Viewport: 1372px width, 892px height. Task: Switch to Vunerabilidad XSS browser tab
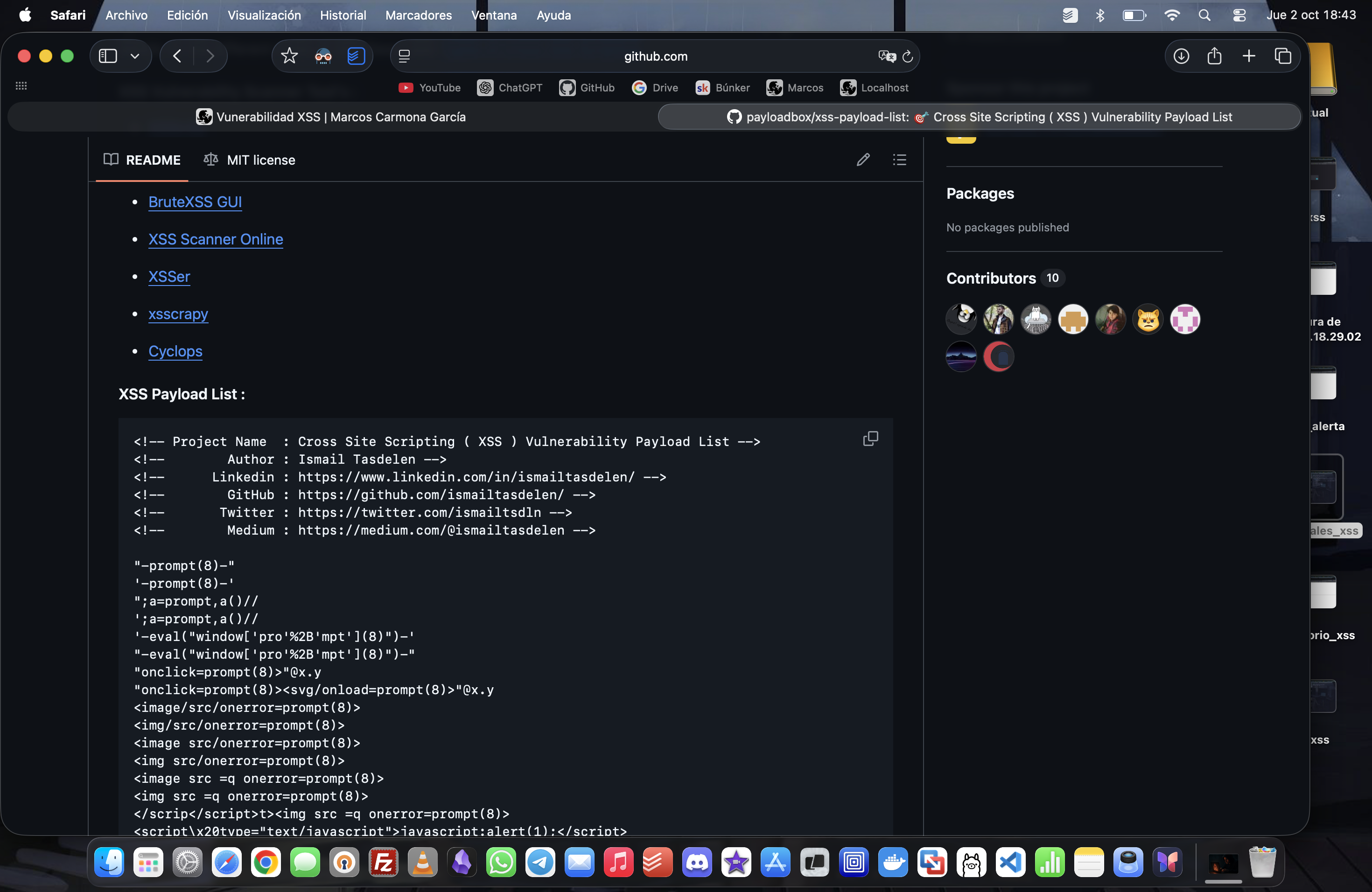click(331, 117)
